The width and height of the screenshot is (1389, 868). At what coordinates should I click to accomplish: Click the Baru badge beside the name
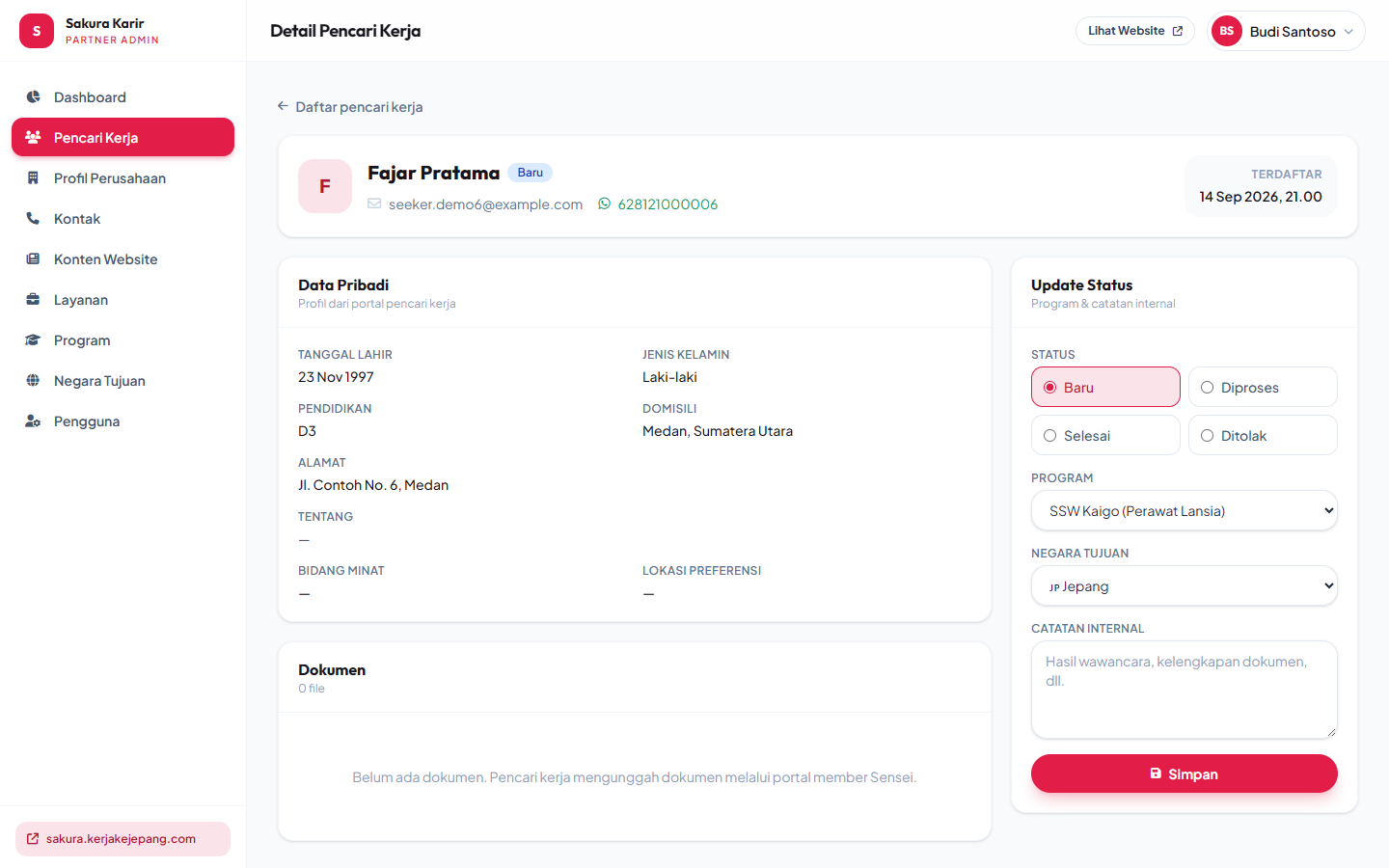pyautogui.click(x=530, y=173)
